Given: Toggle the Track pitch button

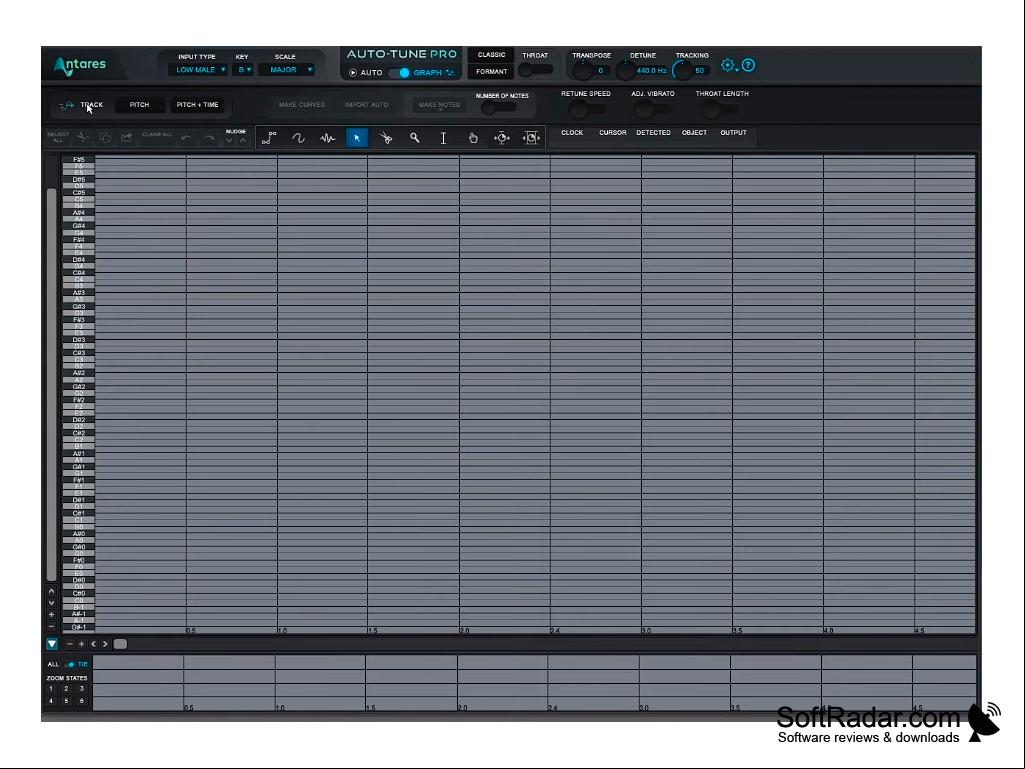Looking at the screenshot, I should [x=82, y=105].
